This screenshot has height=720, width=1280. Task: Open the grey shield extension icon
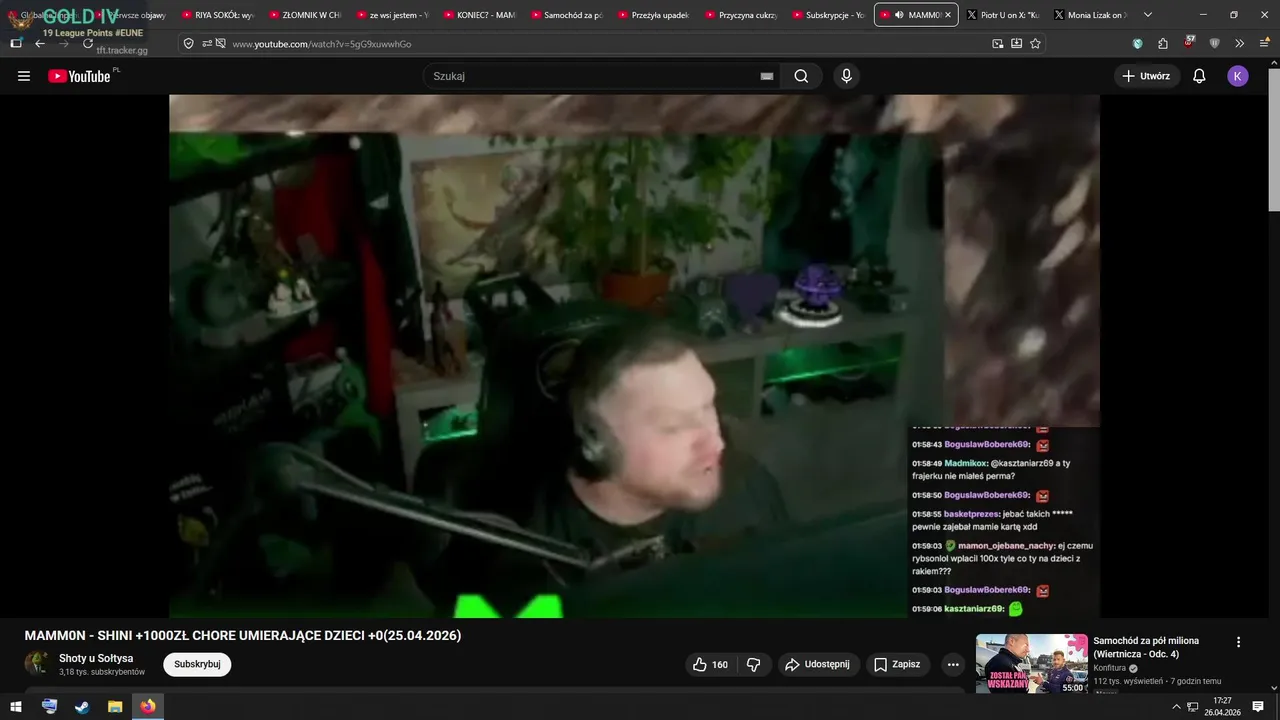pyautogui.click(x=1214, y=44)
